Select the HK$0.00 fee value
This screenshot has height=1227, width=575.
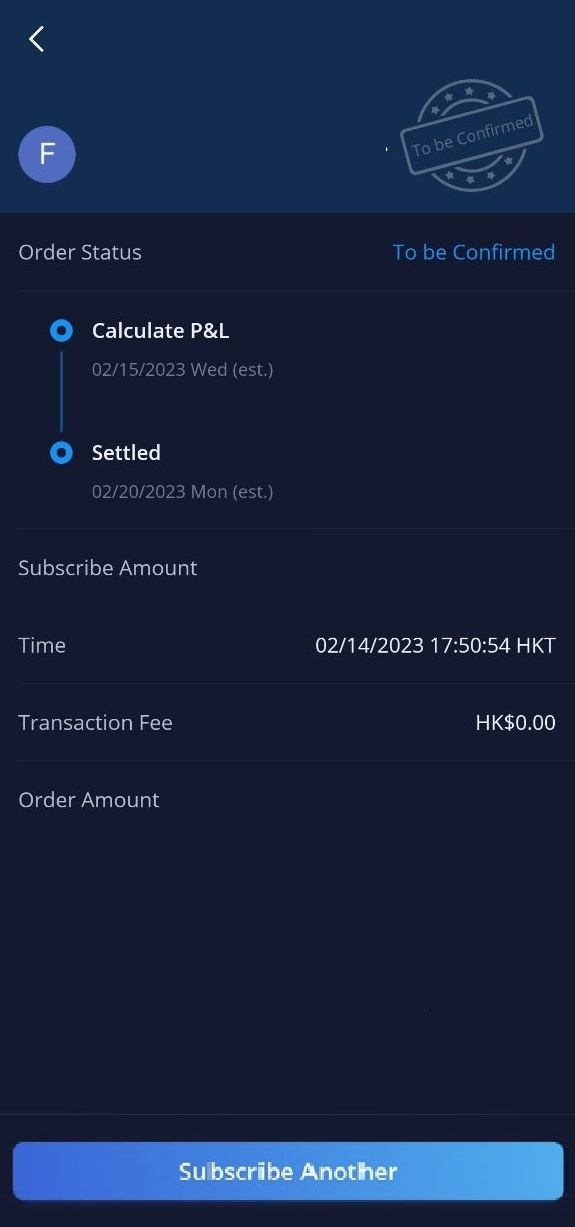click(515, 722)
